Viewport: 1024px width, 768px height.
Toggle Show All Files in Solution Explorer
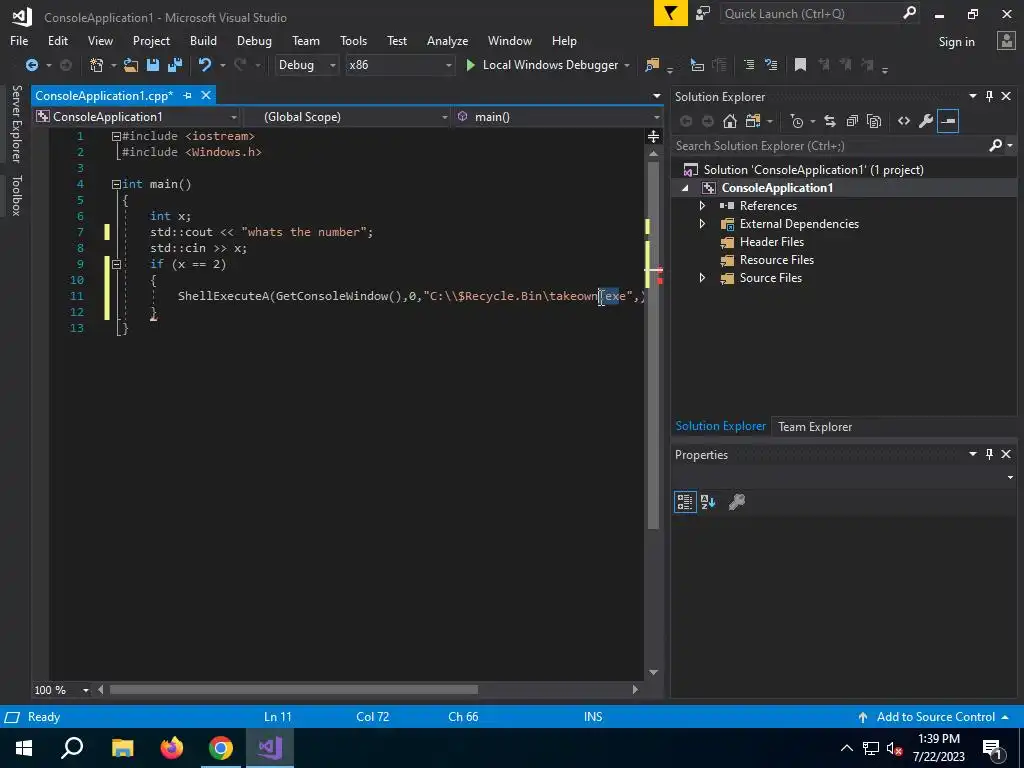[874, 121]
